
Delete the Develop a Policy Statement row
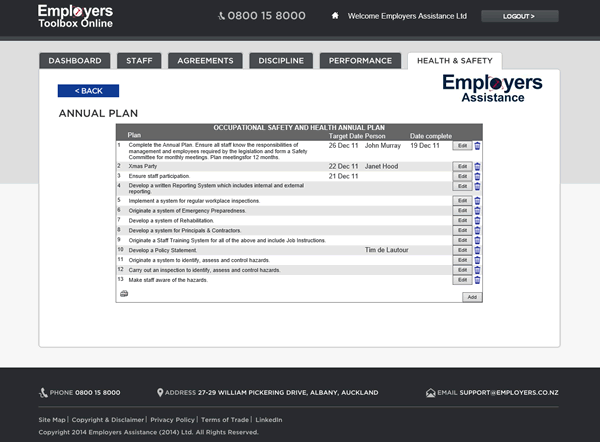477,249
